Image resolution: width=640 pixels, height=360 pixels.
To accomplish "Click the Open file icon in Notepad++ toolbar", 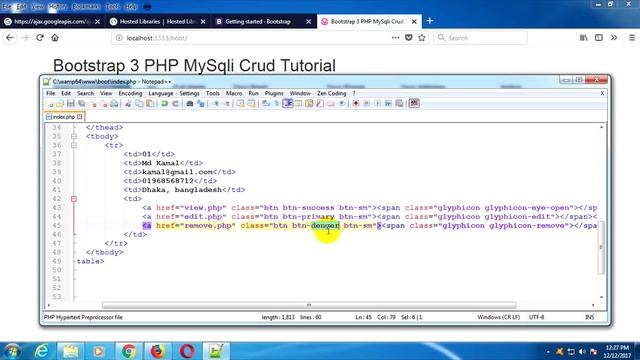I will (60, 104).
